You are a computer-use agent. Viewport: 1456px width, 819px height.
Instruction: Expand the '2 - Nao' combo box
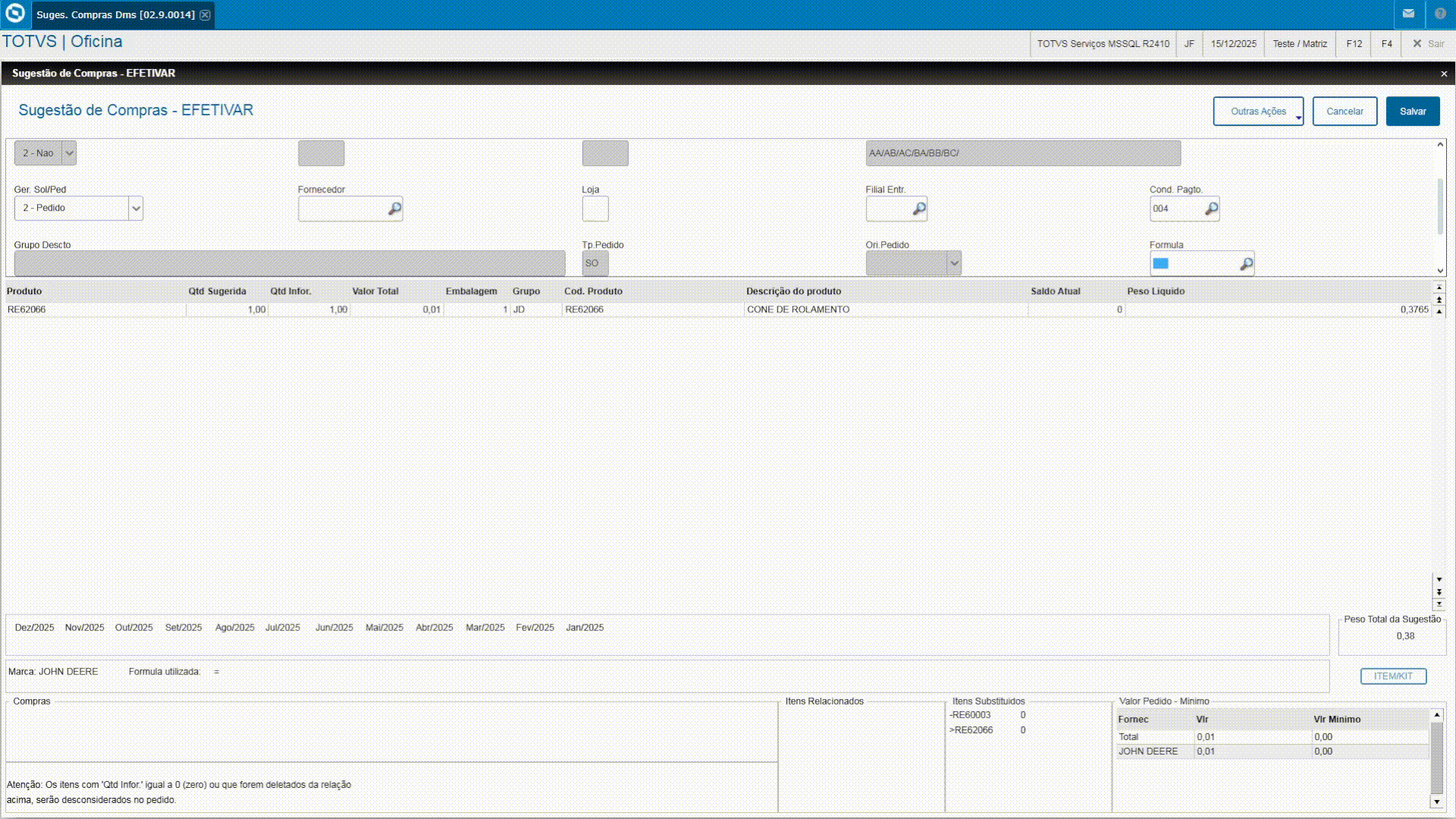tap(69, 153)
